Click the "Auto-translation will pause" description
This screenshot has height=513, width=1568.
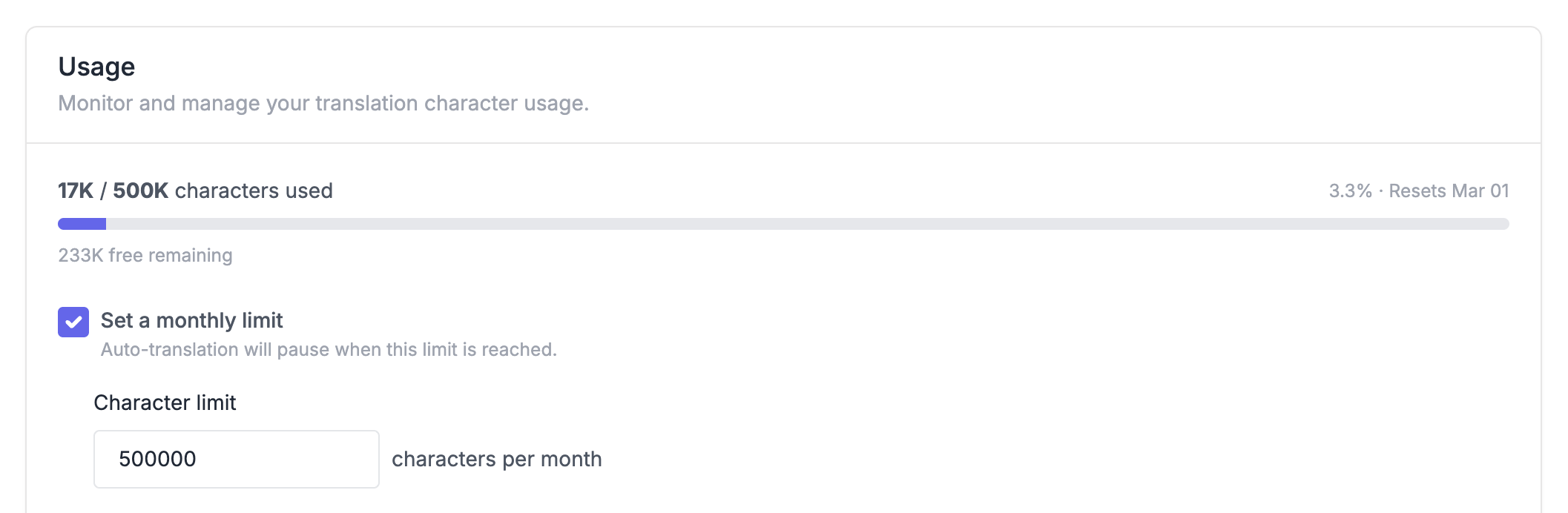click(329, 349)
